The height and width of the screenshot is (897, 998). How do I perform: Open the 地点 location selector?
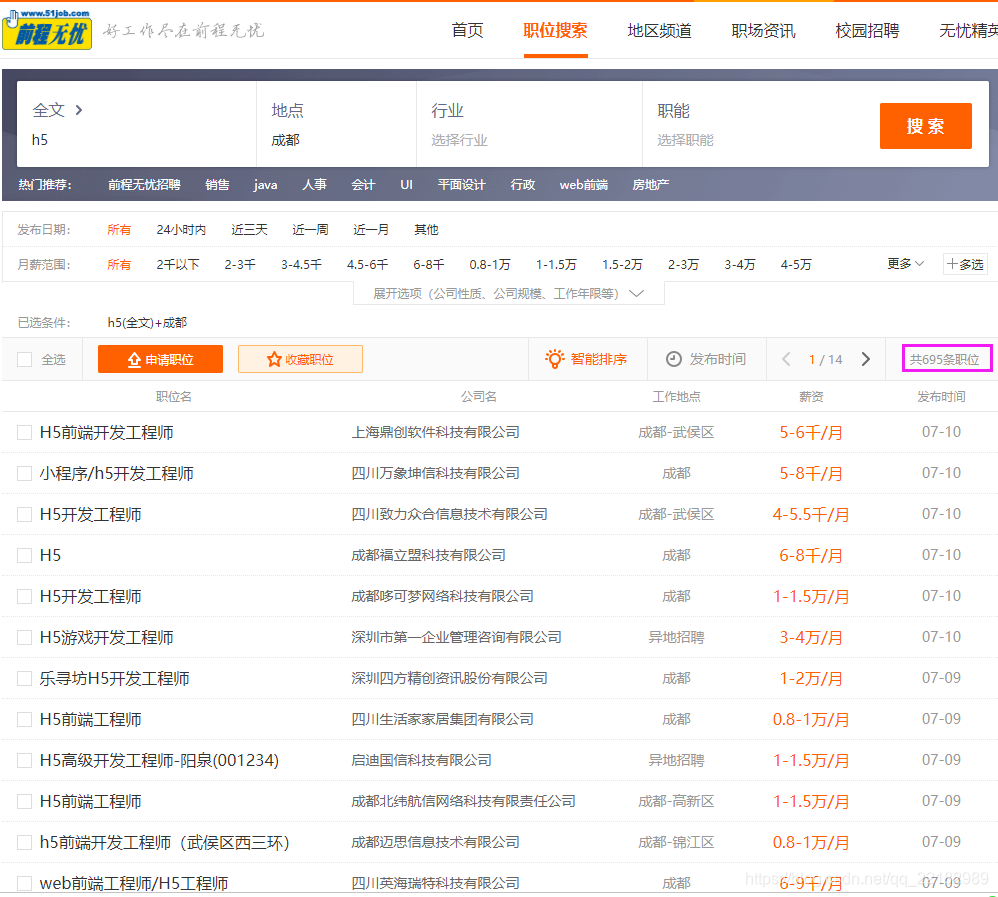tap(336, 124)
